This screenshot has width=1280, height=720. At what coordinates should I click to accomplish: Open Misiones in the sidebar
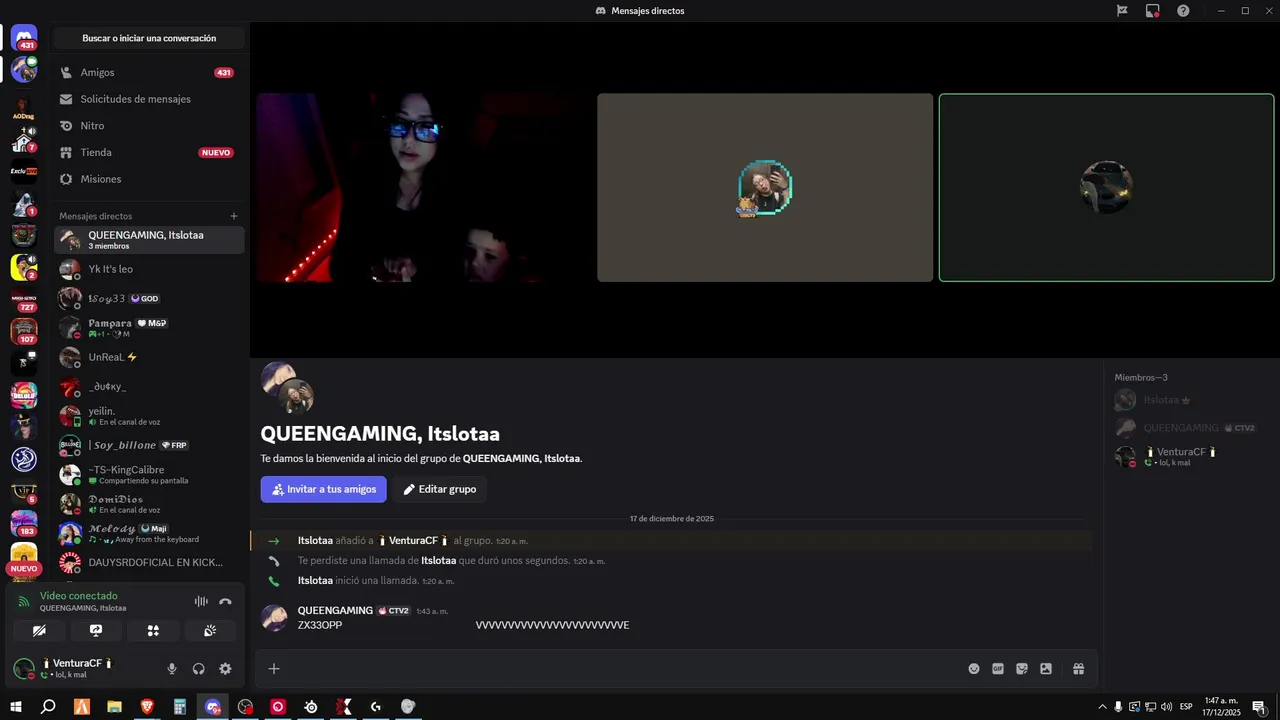149,179
